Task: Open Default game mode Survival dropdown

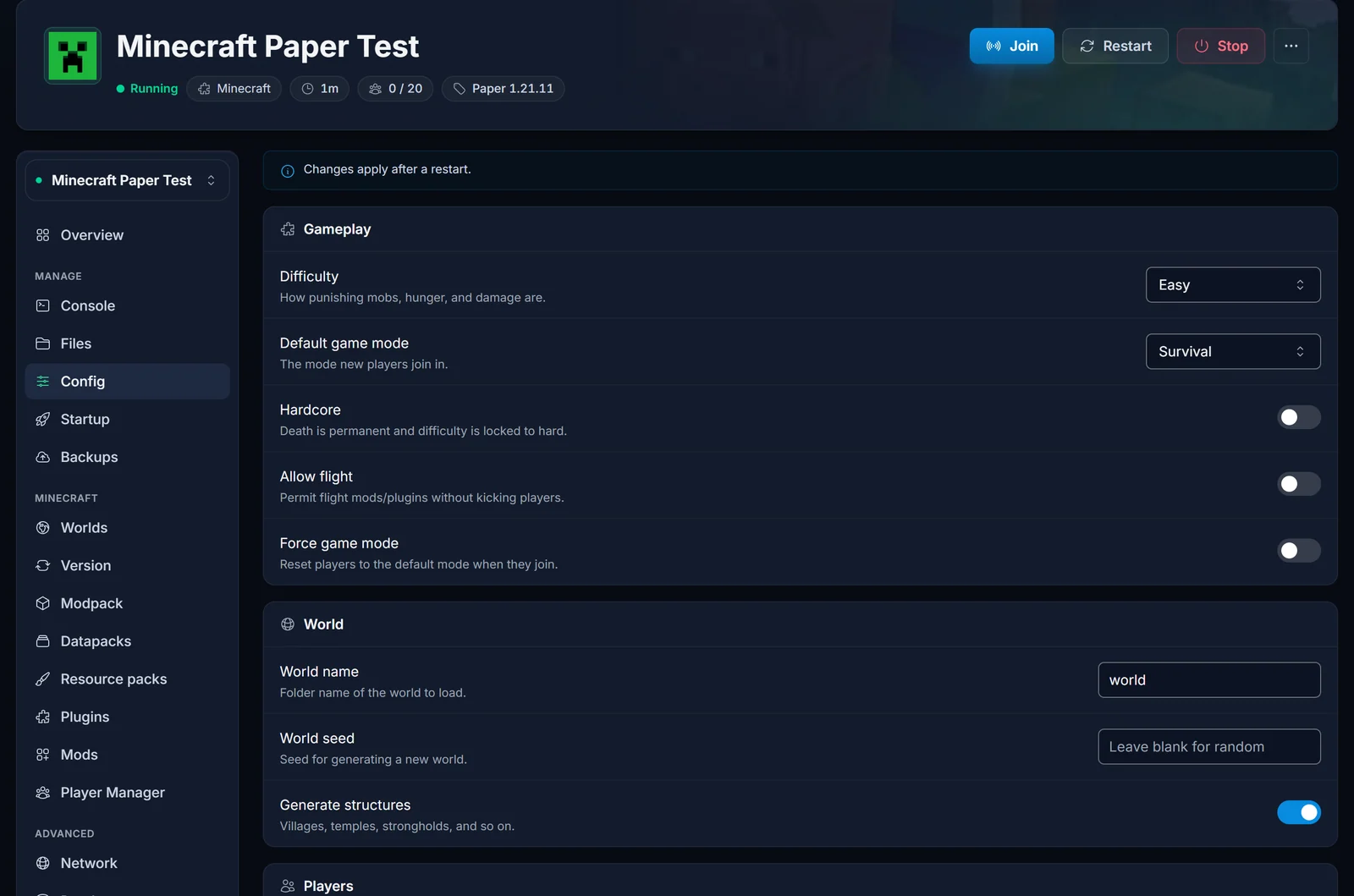Action: tap(1233, 351)
